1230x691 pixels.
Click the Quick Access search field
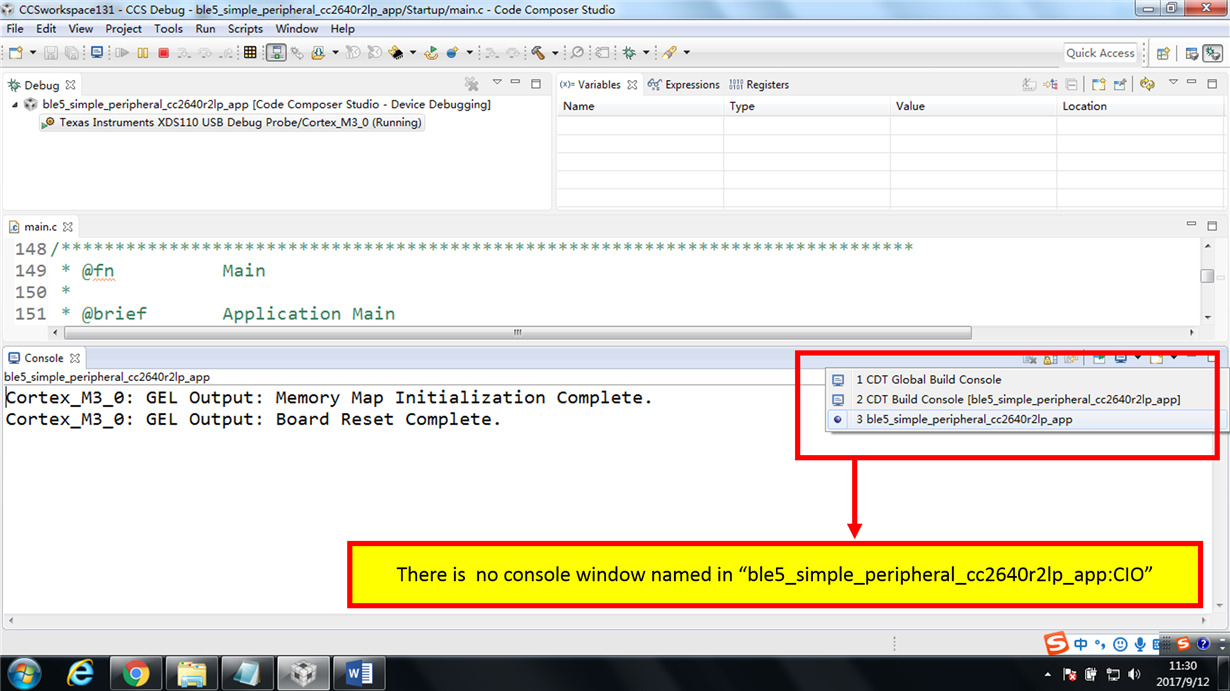pyautogui.click(x=1101, y=53)
